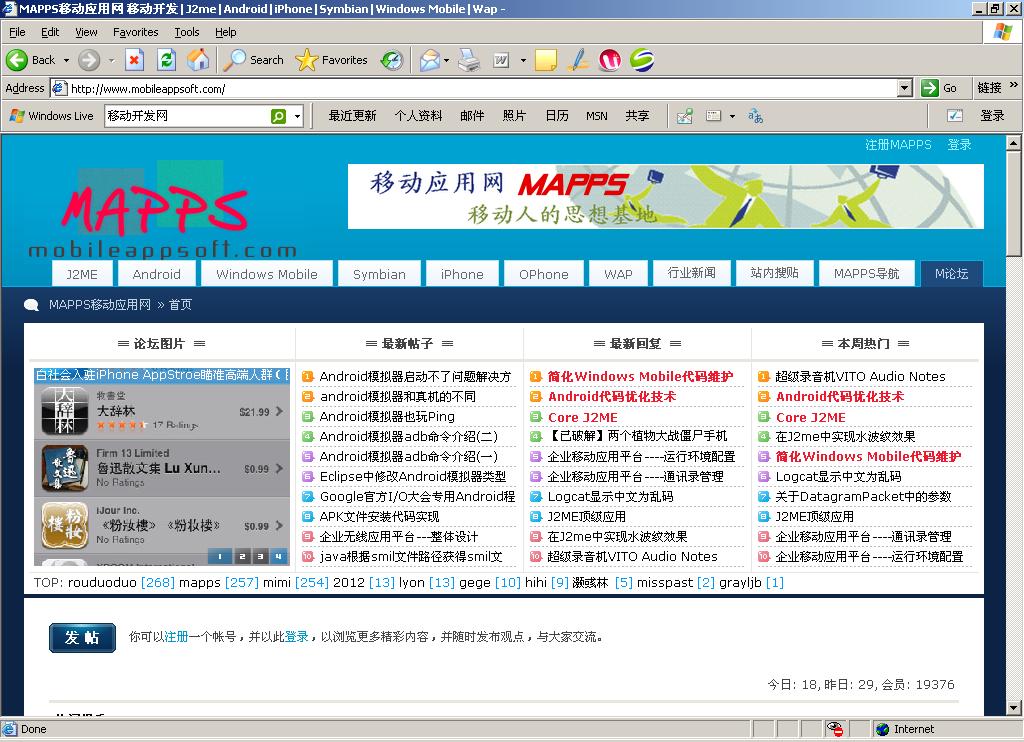Click the Windows Live search text box
This screenshot has width=1024, height=742.
click(187, 116)
